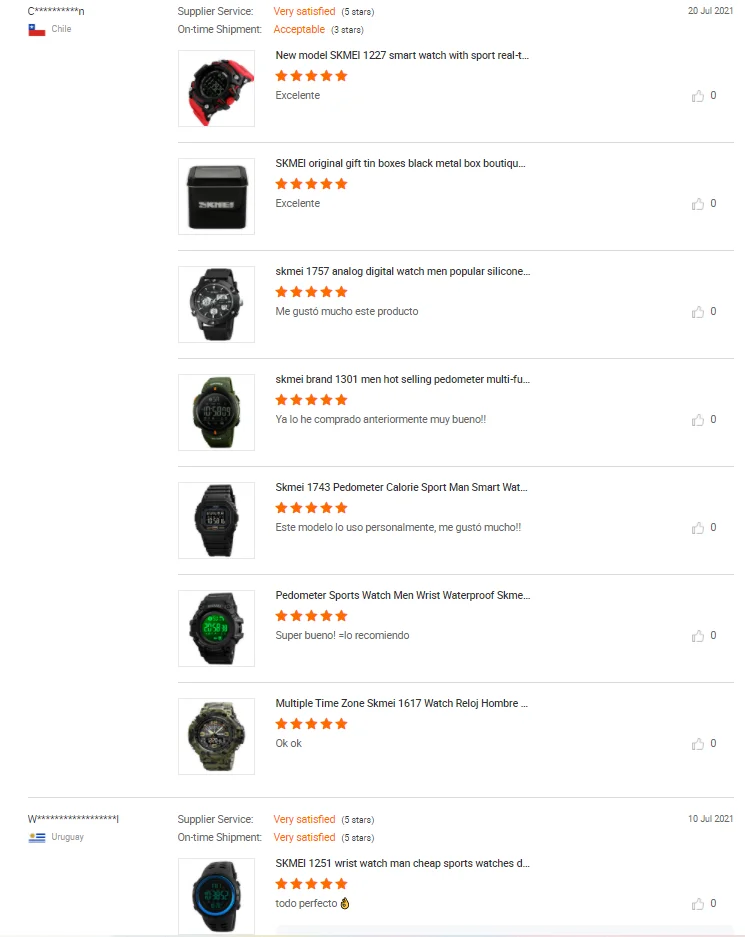This screenshot has width=745, height=937.
Task: Open the red SKMEI 1227 watch thumbnail
Action: point(216,88)
